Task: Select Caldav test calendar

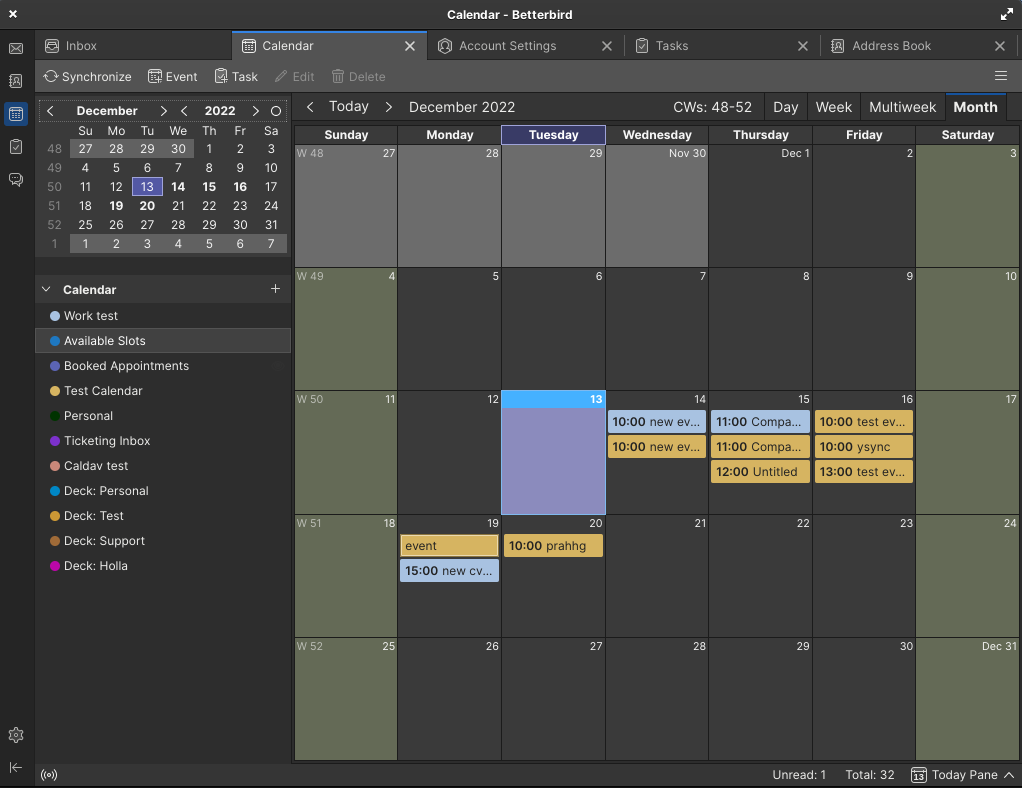Action: click(x=163, y=466)
